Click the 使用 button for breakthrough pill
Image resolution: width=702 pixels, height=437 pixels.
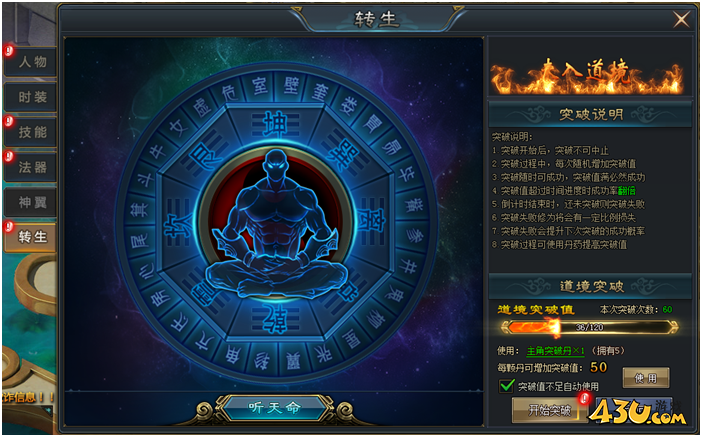[646, 378]
